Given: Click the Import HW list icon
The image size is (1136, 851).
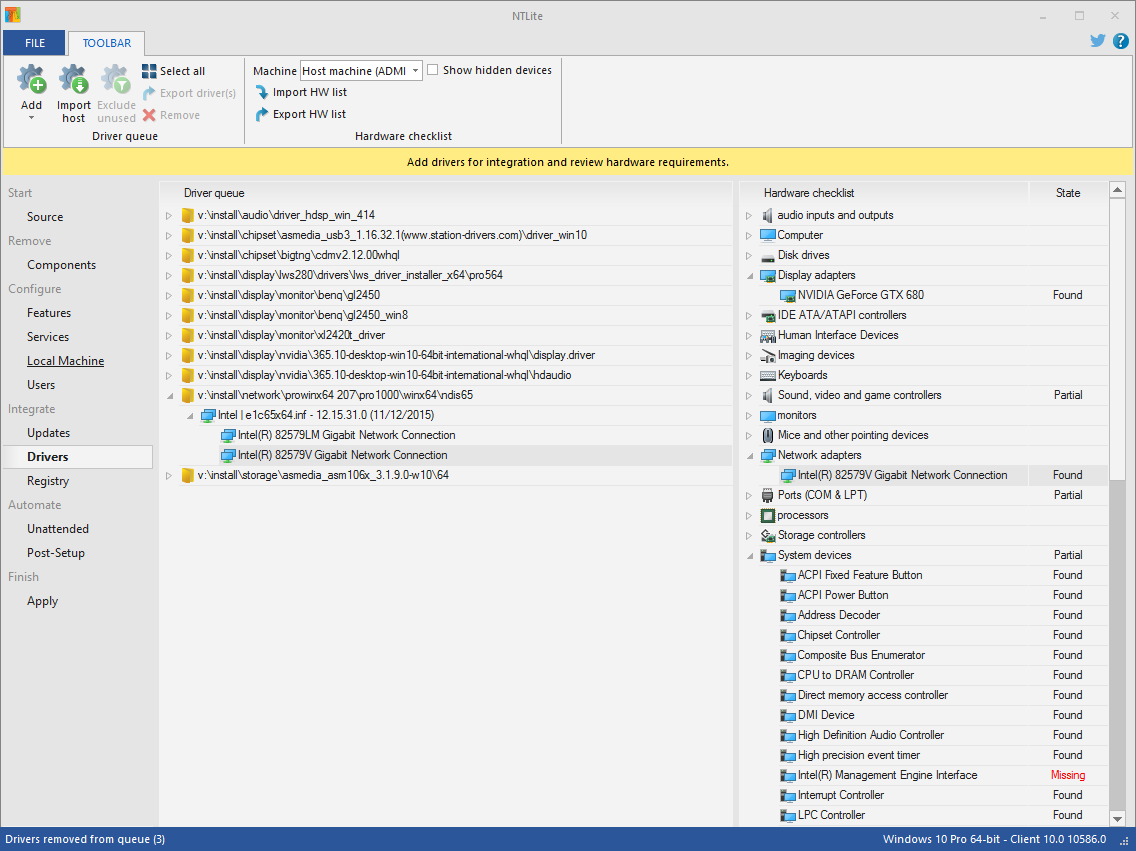Looking at the screenshot, I should tap(262, 92).
